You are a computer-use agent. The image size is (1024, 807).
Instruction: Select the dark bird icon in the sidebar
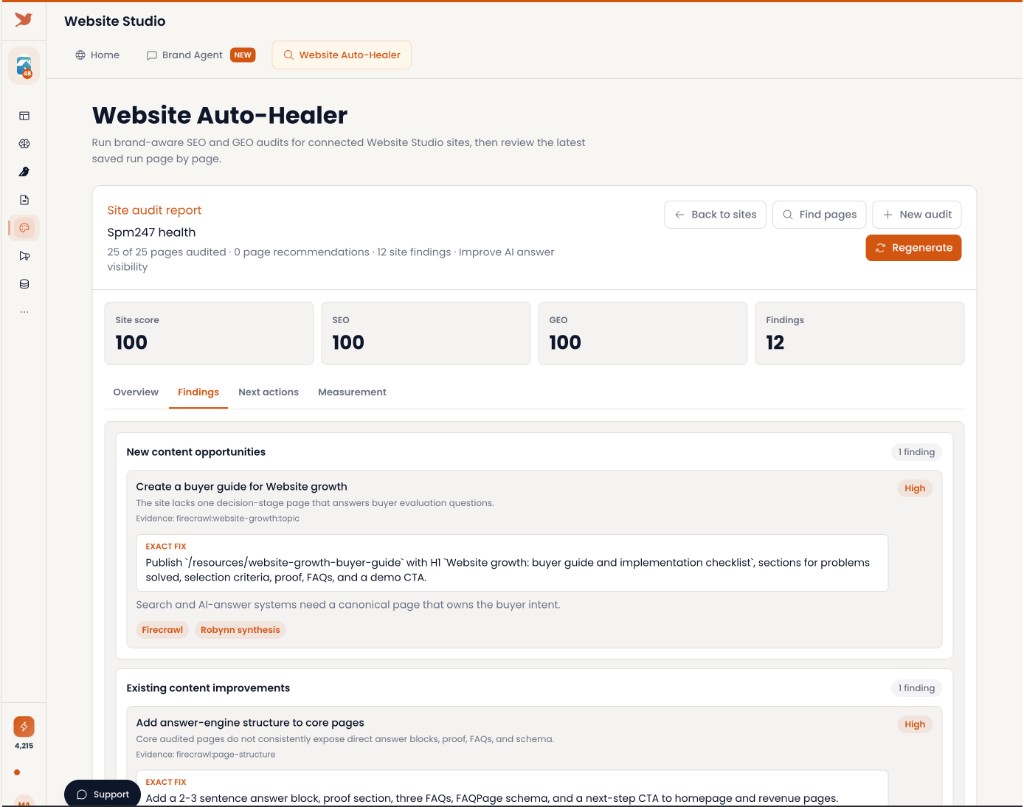pyautogui.click(x=24, y=172)
